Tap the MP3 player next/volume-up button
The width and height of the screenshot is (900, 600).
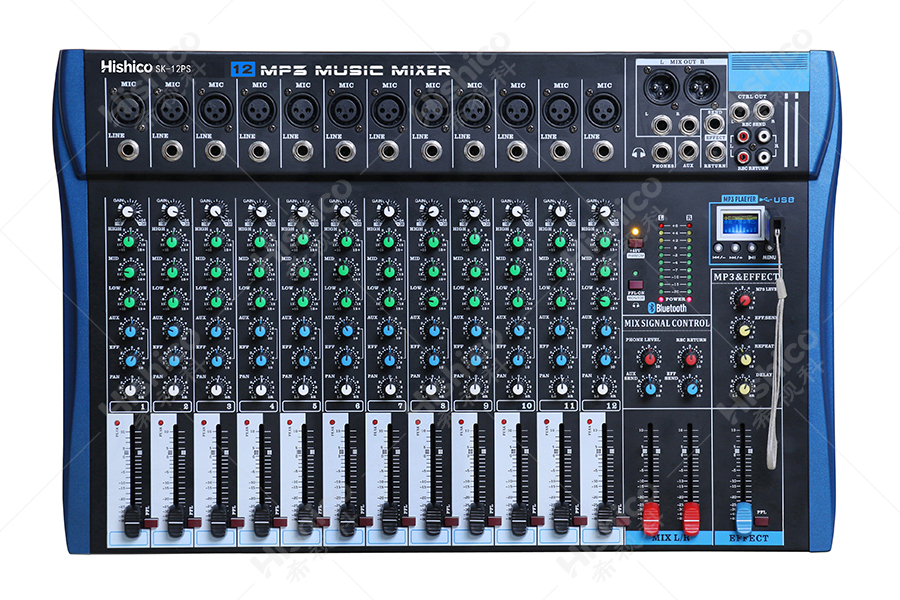[x=735, y=248]
